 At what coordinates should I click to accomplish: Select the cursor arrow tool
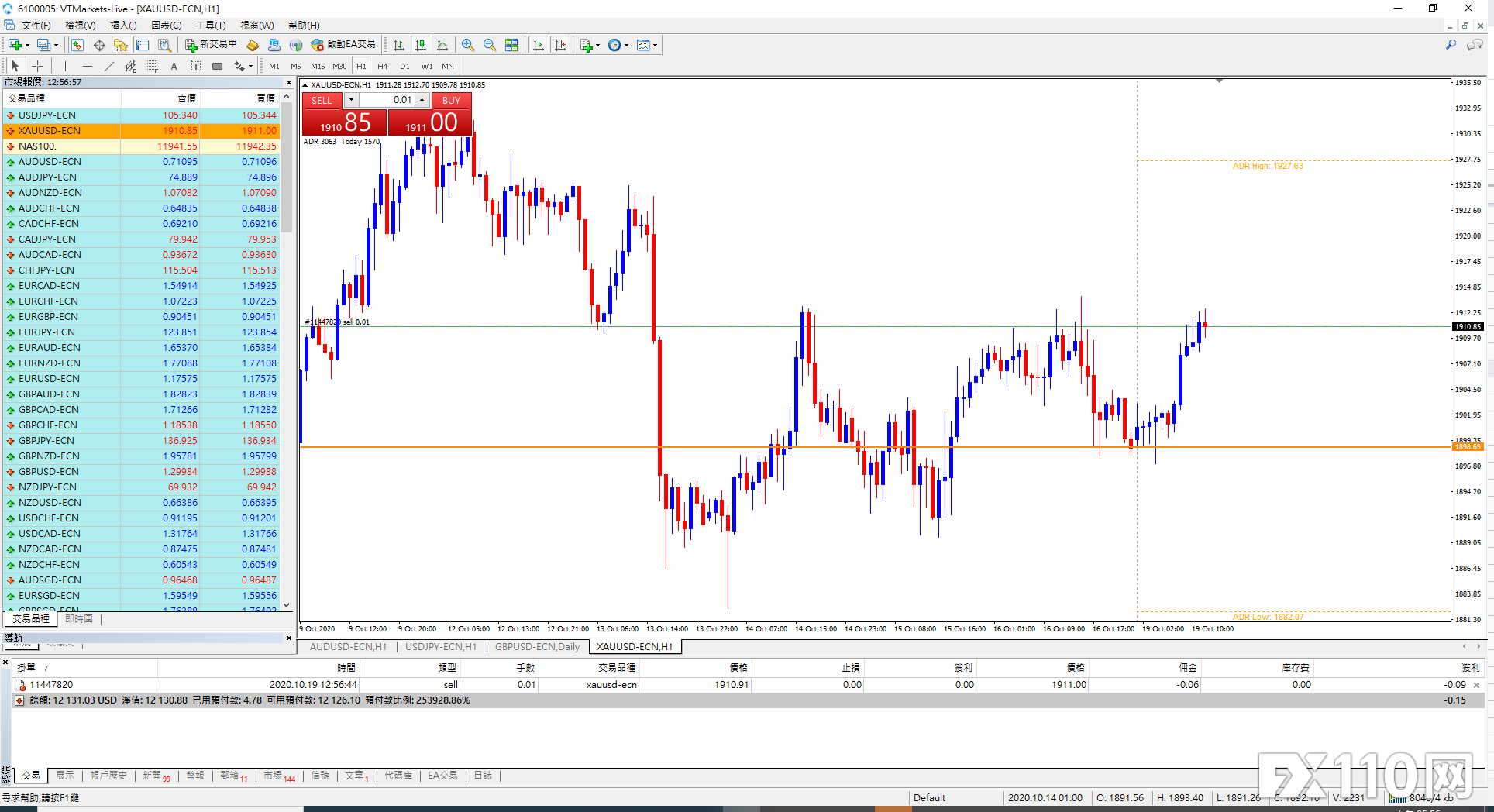[x=15, y=67]
